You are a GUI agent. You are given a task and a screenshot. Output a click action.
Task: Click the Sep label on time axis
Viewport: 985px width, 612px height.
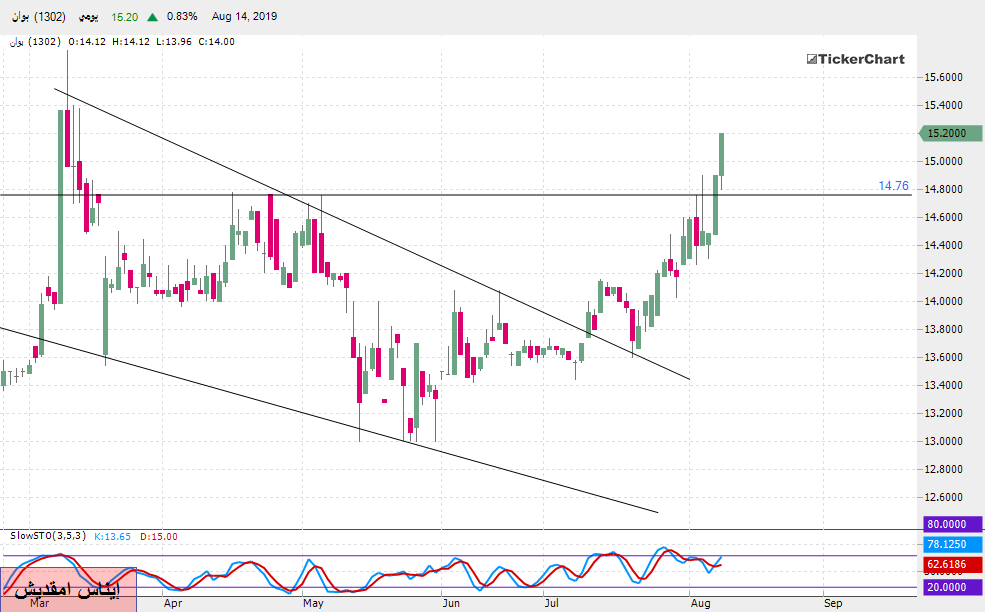pyautogui.click(x=833, y=604)
